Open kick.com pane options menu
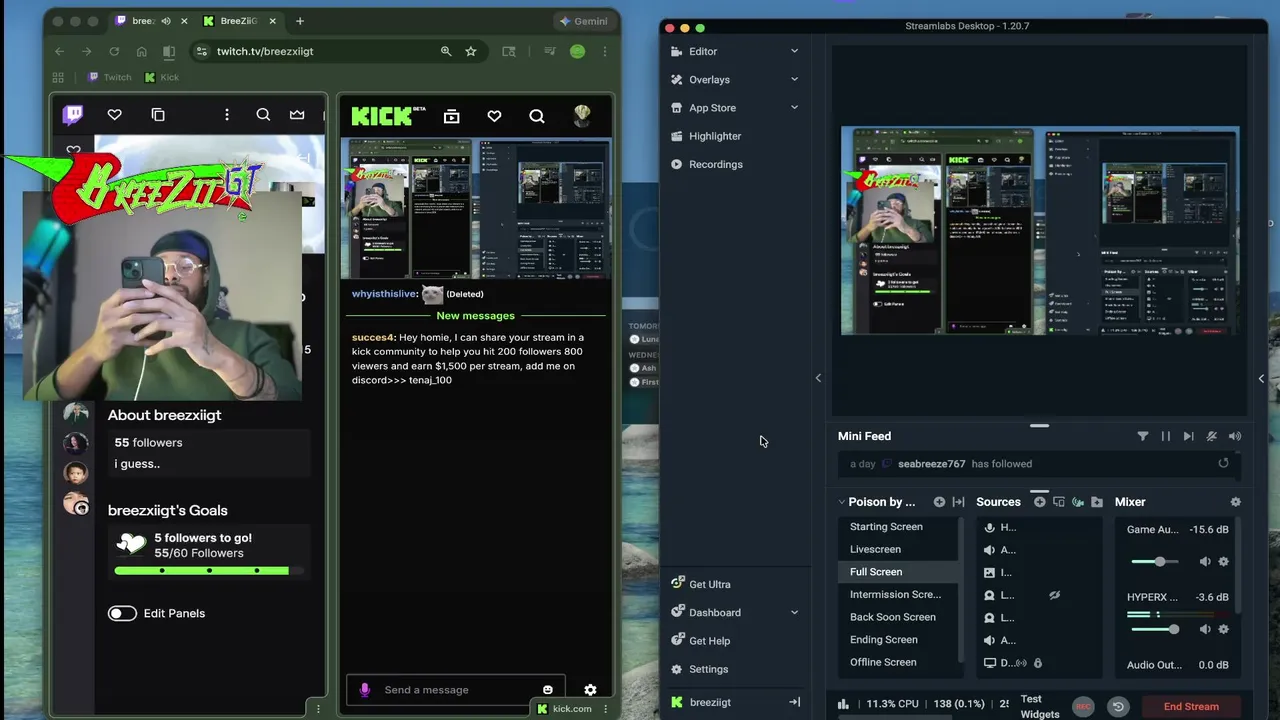Screen dimensions: 1280x720 605,709
